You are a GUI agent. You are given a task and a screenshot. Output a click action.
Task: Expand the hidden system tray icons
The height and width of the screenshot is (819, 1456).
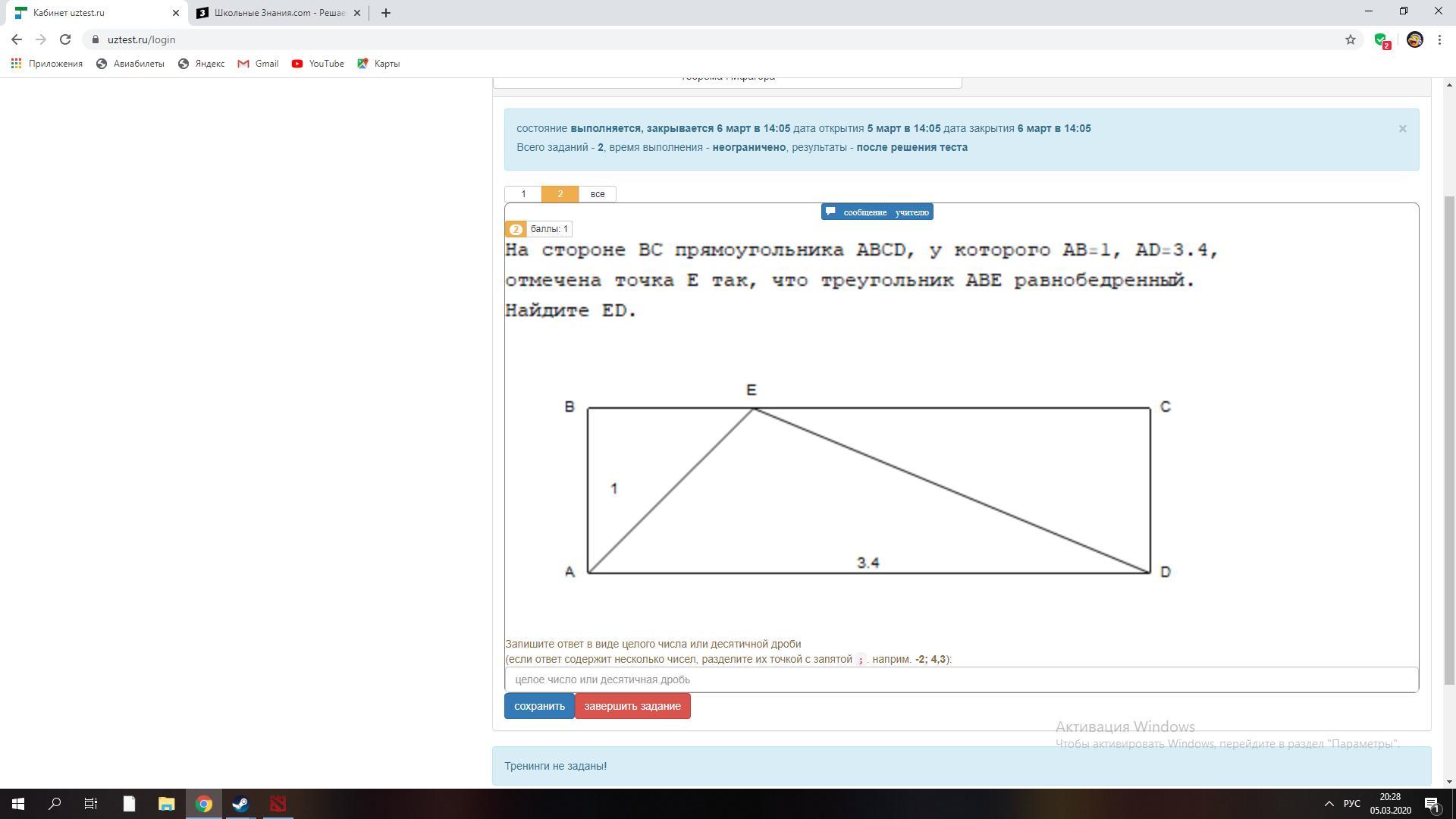(x=1329, y=804)
